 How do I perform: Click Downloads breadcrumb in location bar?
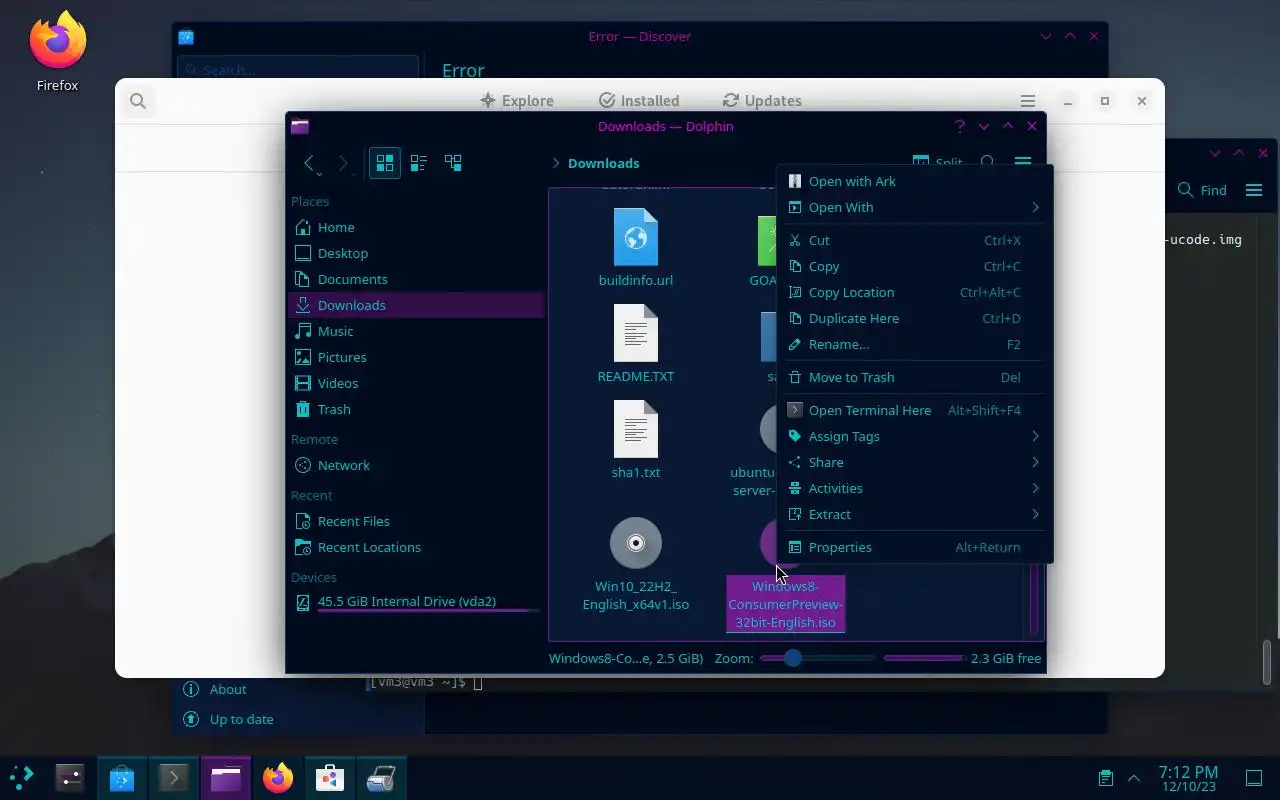tap(603, 163)
